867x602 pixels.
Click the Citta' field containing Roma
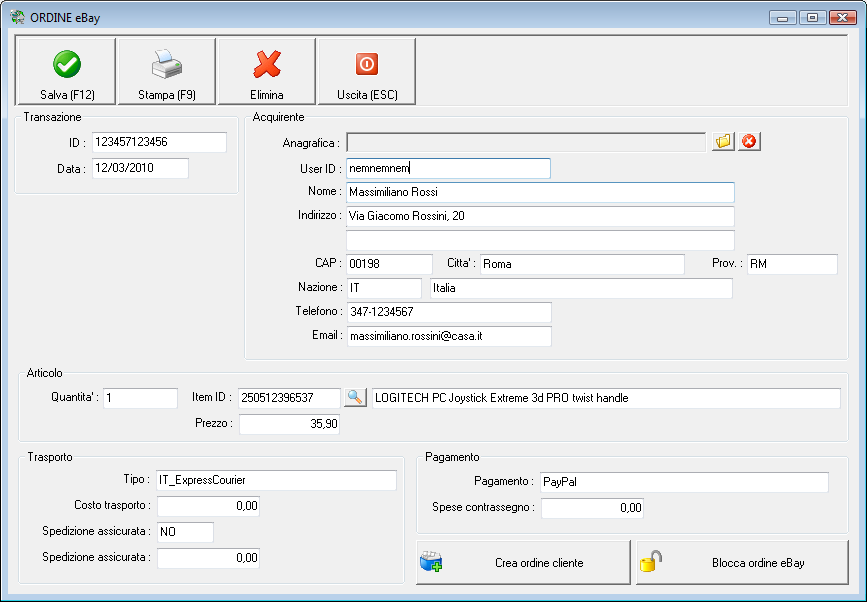click(x=582, y=264)
